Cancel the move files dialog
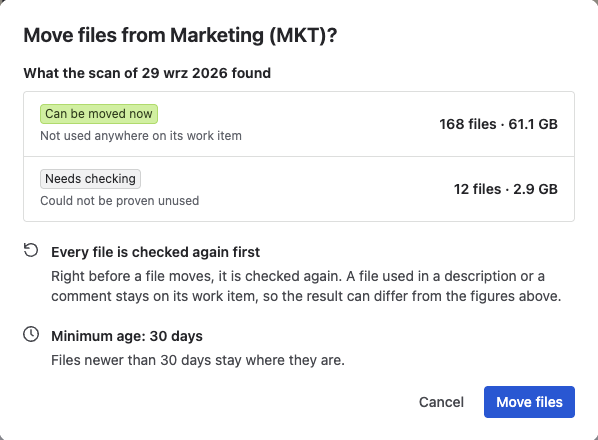The image size is (598, 440). 441,402
